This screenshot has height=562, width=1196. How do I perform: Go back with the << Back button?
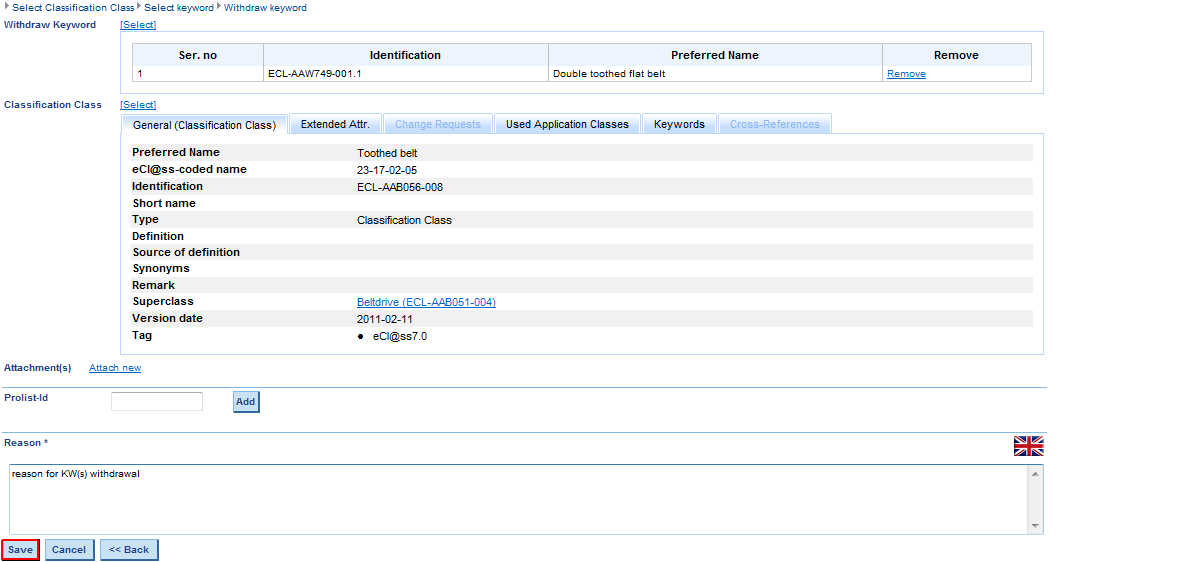click(x=129, y=550)
